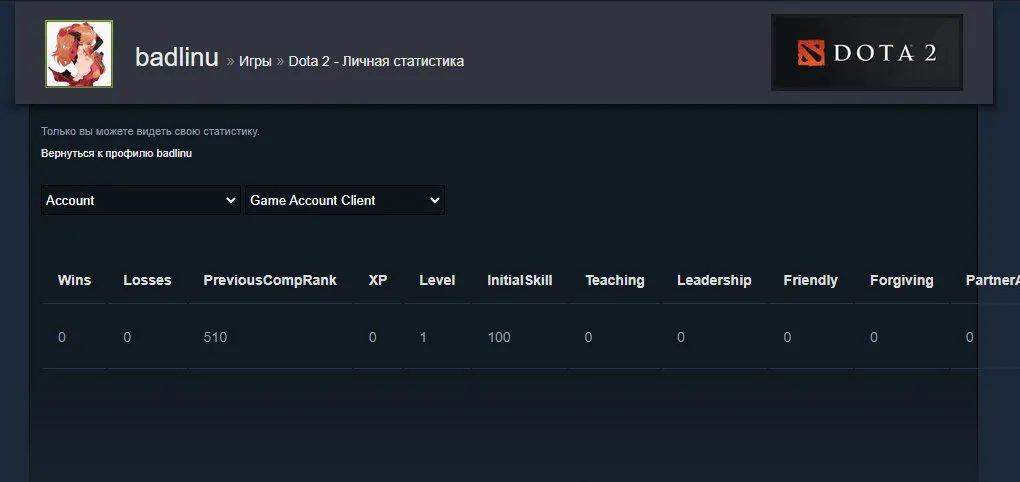Screen dimensions: 1020x482
Task: Click the Friendly value 0
Action: pyautogui.click(x=787, y=337)
